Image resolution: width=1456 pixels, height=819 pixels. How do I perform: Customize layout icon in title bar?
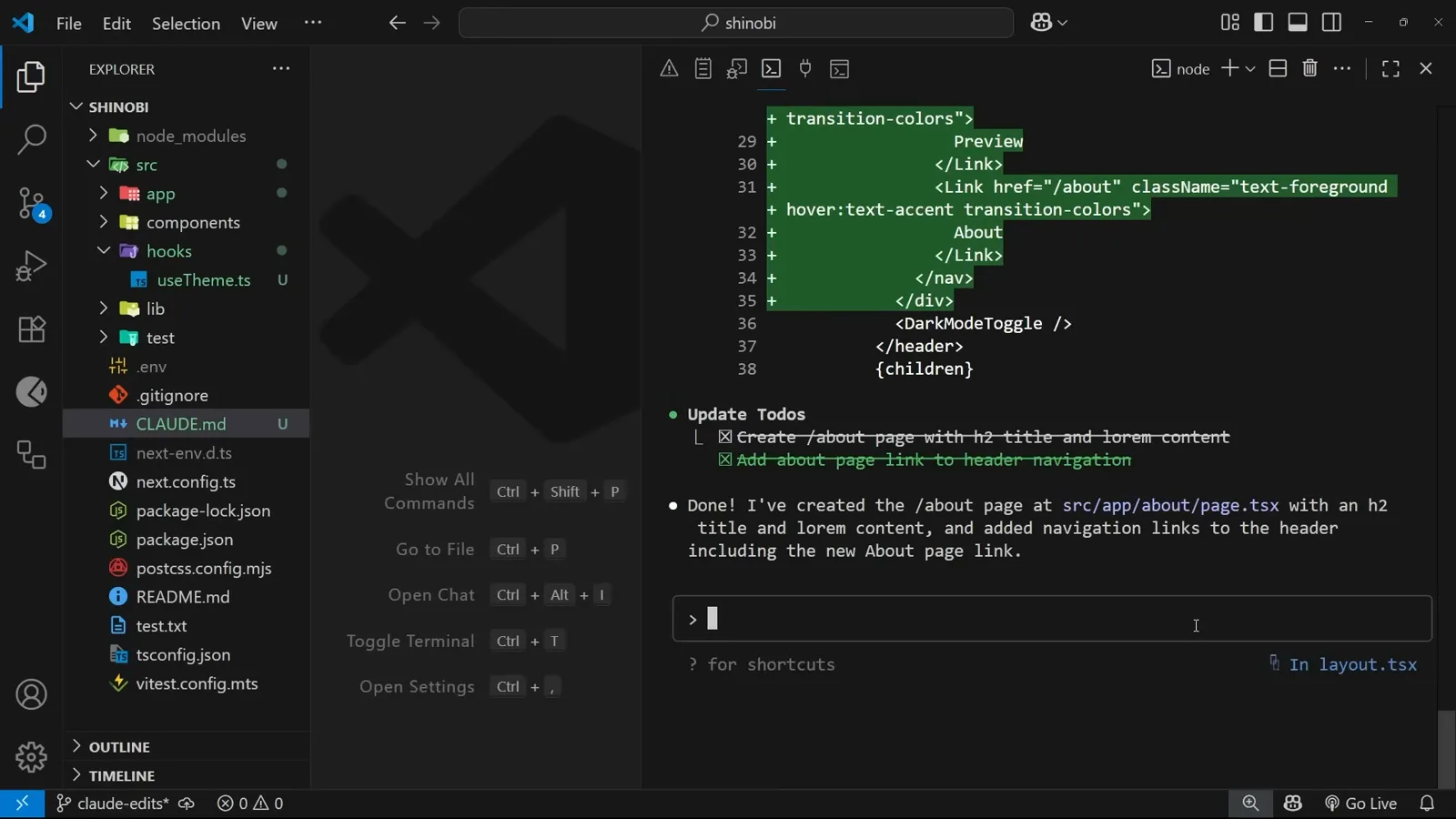pos(1230,23)
